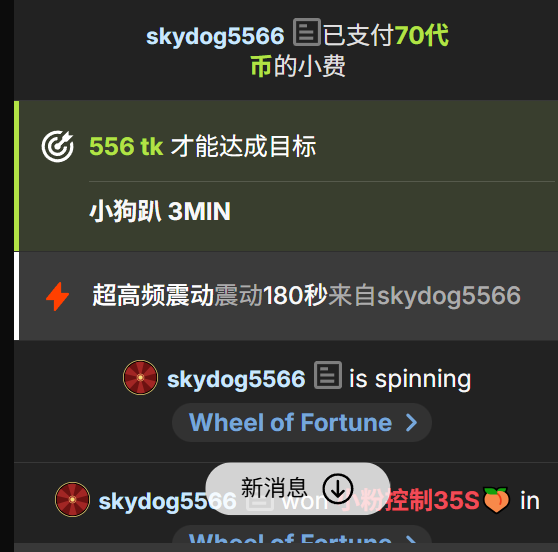Viewport: 558px width, 552px height.
Task: Open skydog5566 username in the spinning message
Action: point(236,379)
